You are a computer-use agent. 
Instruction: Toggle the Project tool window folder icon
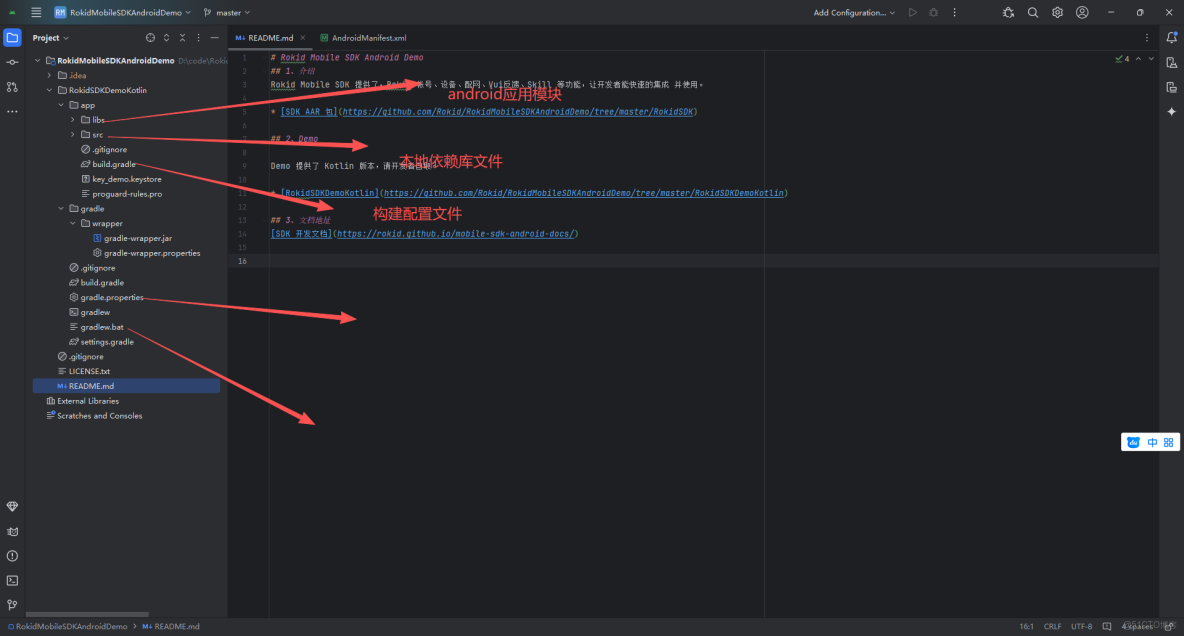tap(11, 37)
